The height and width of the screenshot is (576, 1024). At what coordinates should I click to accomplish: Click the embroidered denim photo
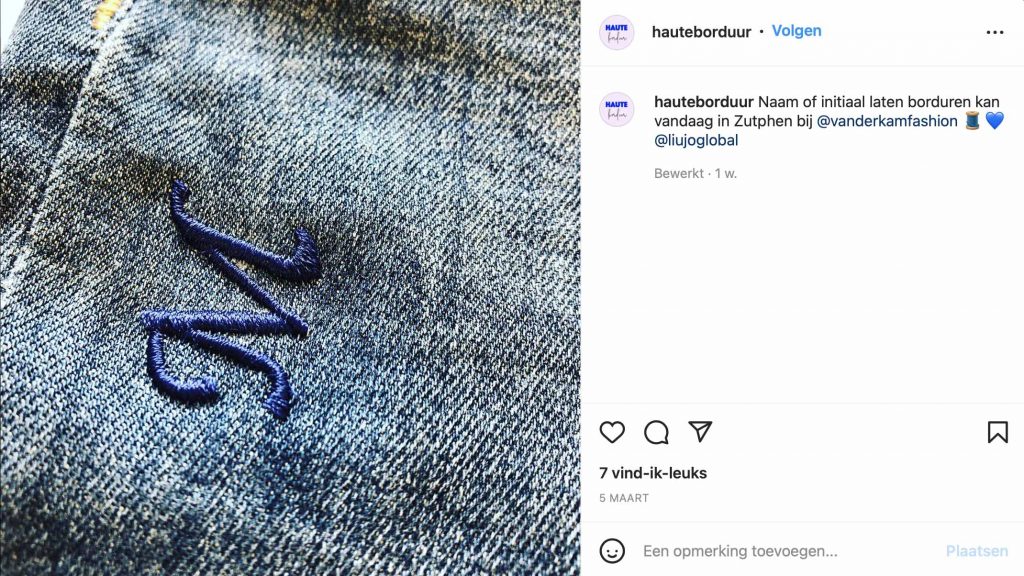tap(290, 288)
